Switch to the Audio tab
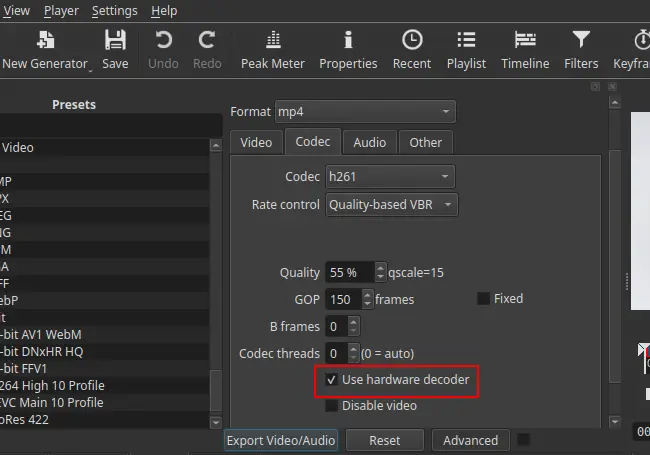This screenshot has width=650, height=455. tap(370, 143)
